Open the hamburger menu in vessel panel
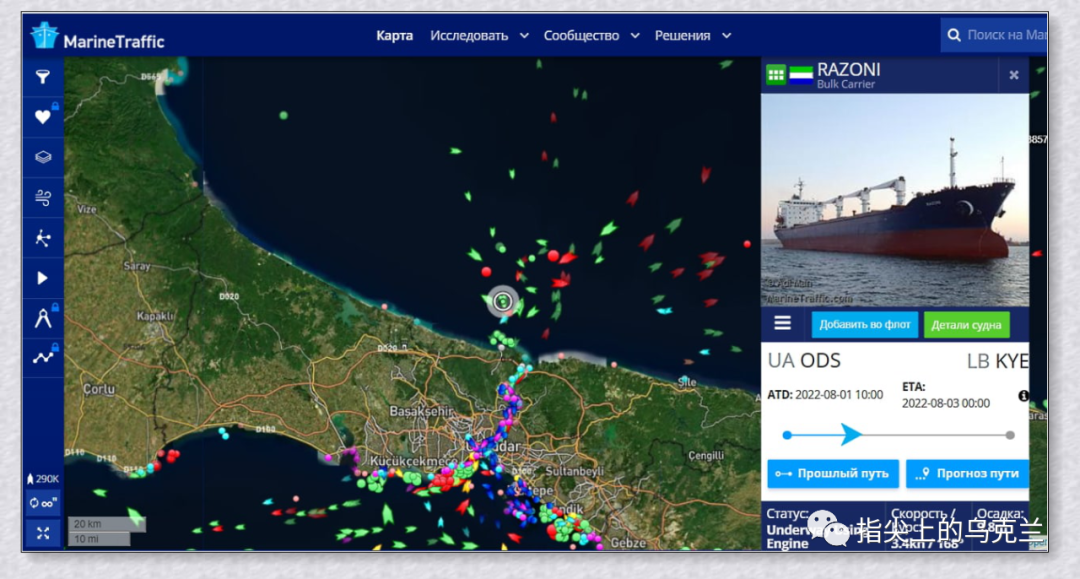 [x=782, y=323]
